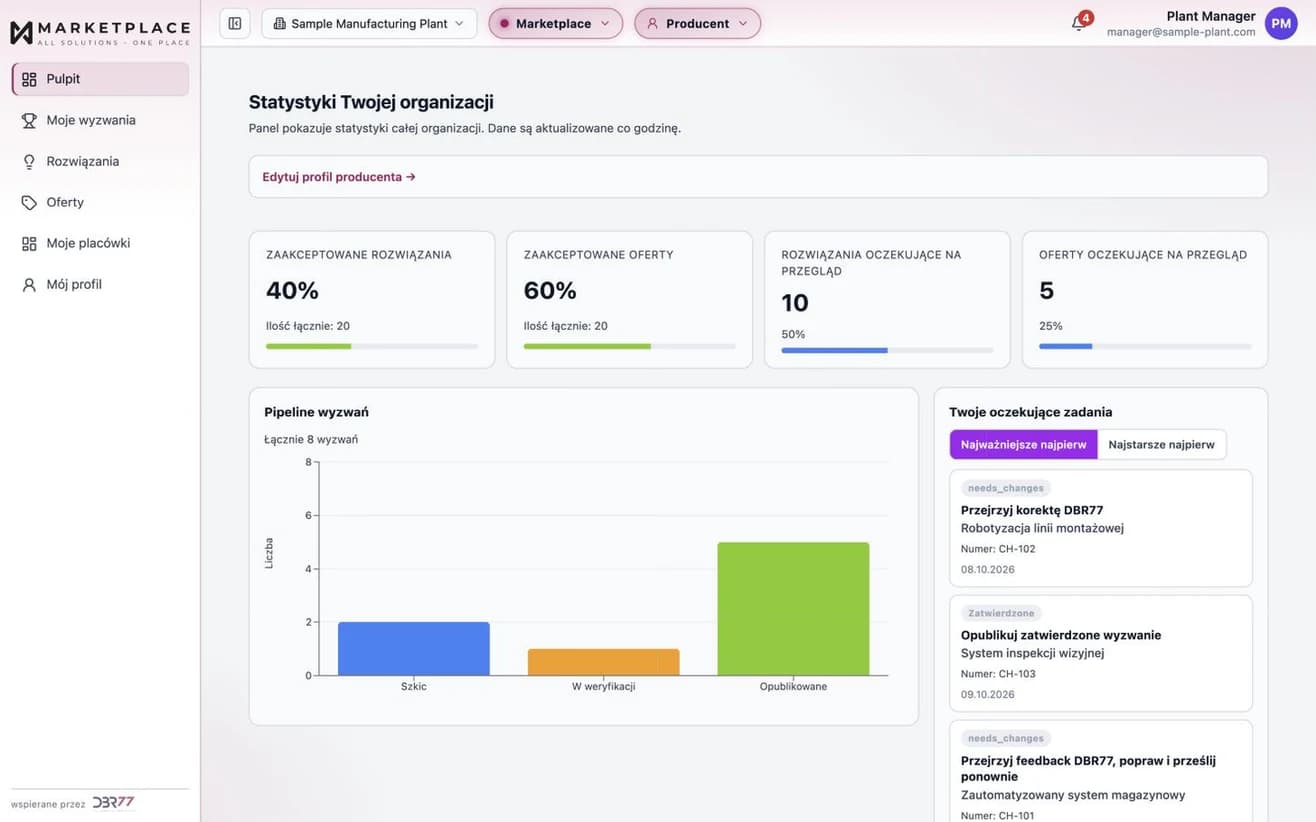This screenshot has width=1316, height=822.
Task: Select Pulpit in the sidebar
Action: 100,79
